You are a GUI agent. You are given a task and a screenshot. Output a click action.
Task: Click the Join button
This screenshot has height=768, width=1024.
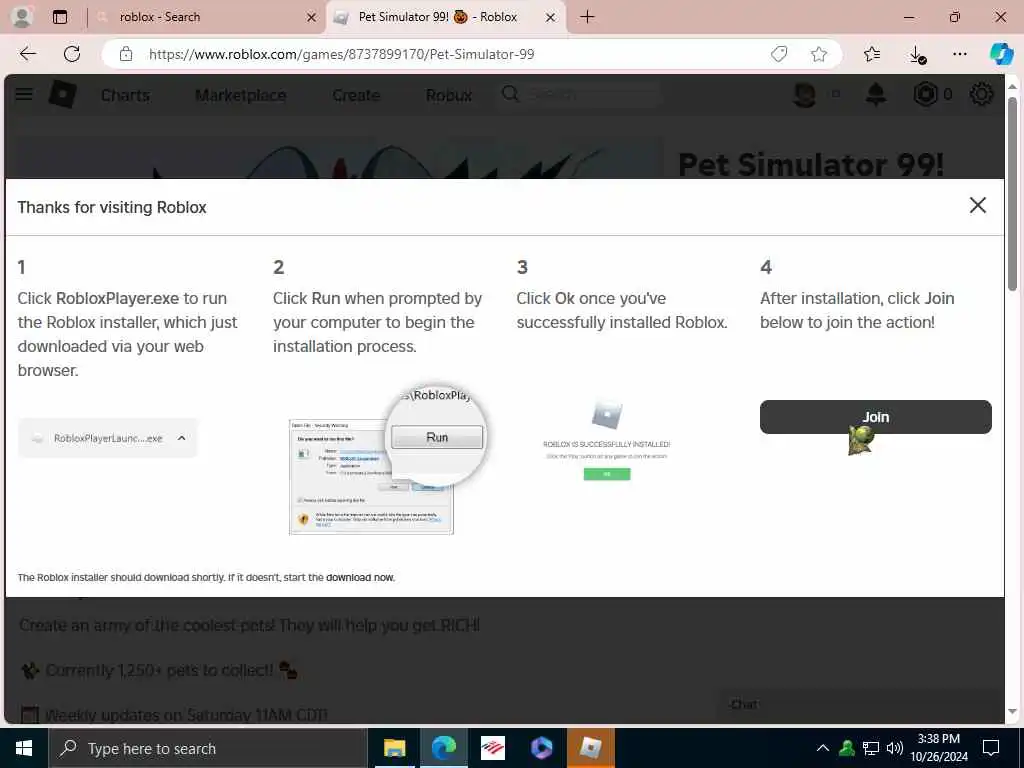pos(875,417)
